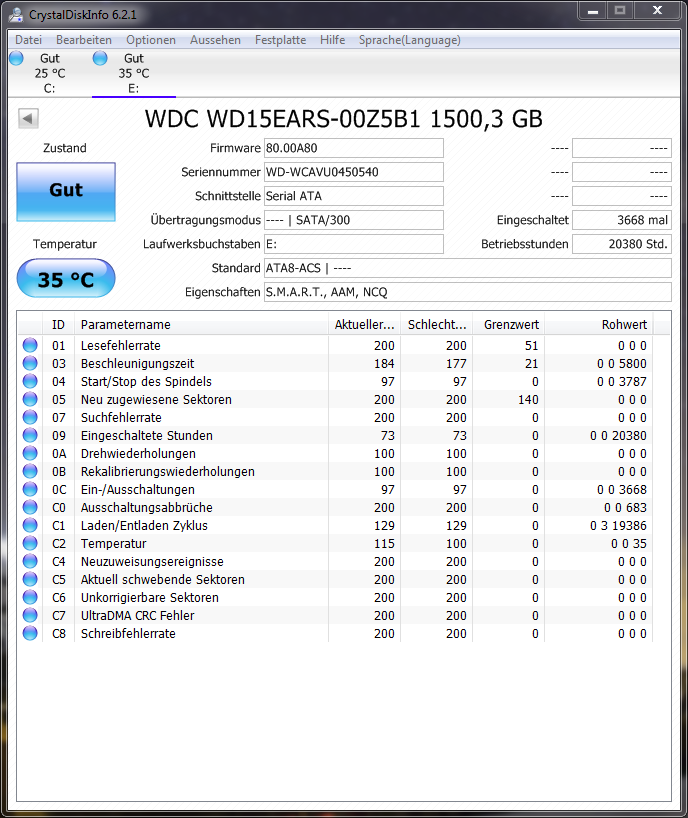The width and height of the screenshot is (688, 818).
Task: Select the Laden/Entladen Zyklus row text
Action: [144, 526]
